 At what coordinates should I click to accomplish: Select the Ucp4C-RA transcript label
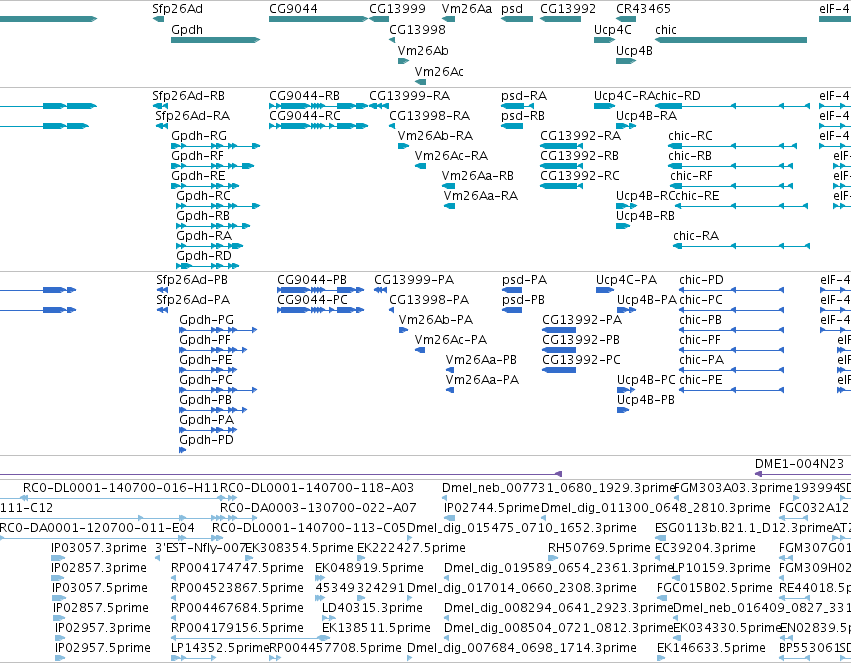click(624, 95)
